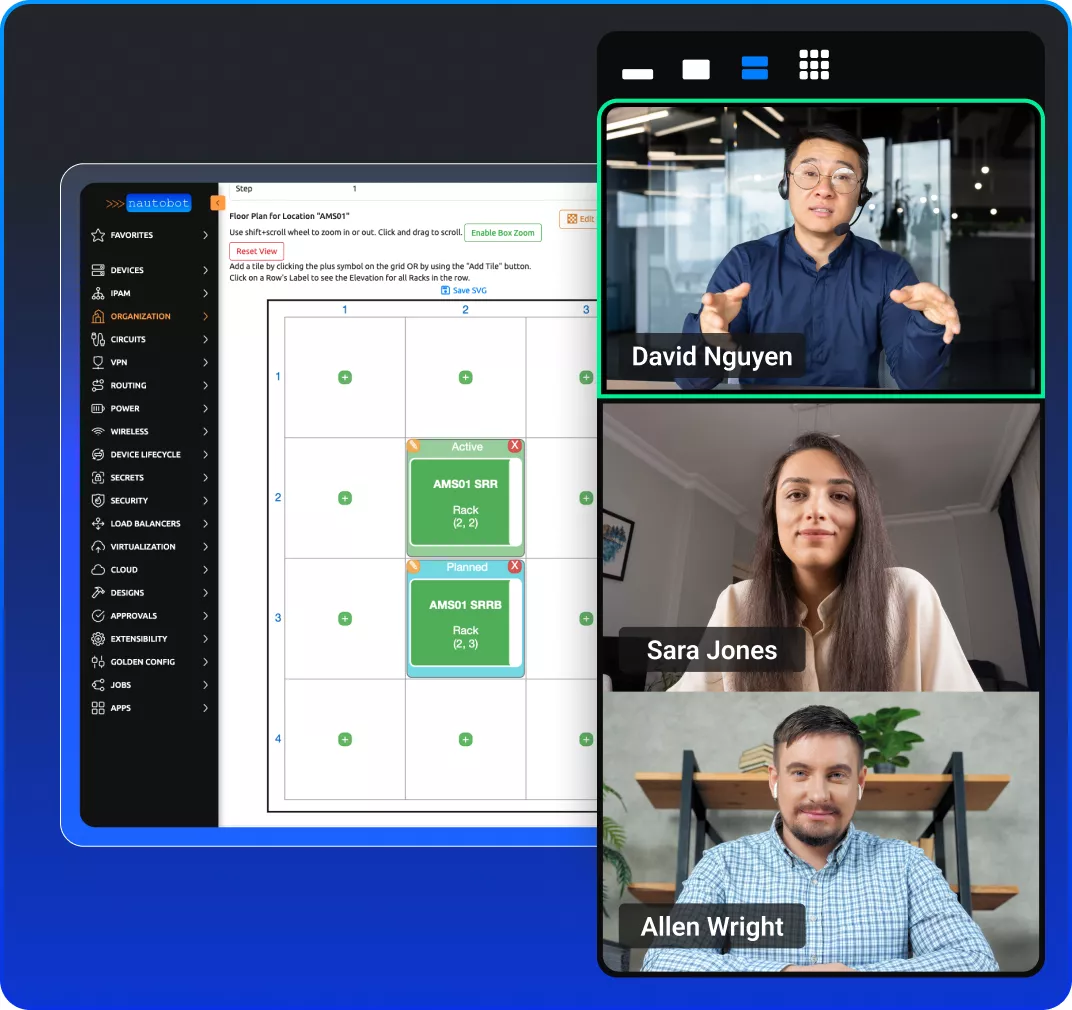Click row label 4 for elevation
Image resolution: width=1072 pixels, height=1010 pixels.
pos(278,739)
